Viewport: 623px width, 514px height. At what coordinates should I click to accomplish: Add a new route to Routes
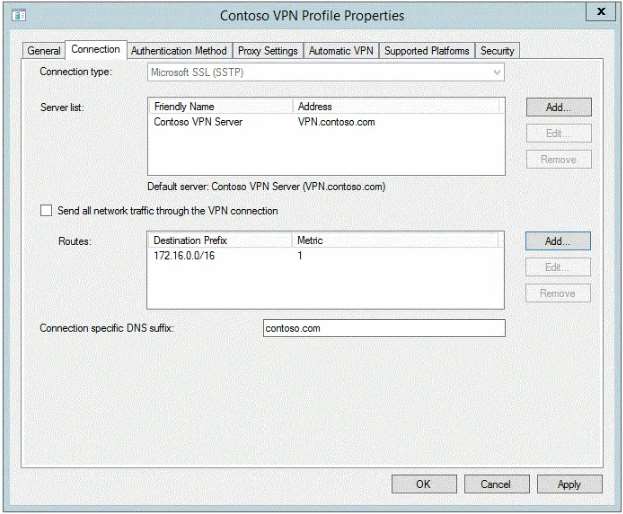(558, 241)
